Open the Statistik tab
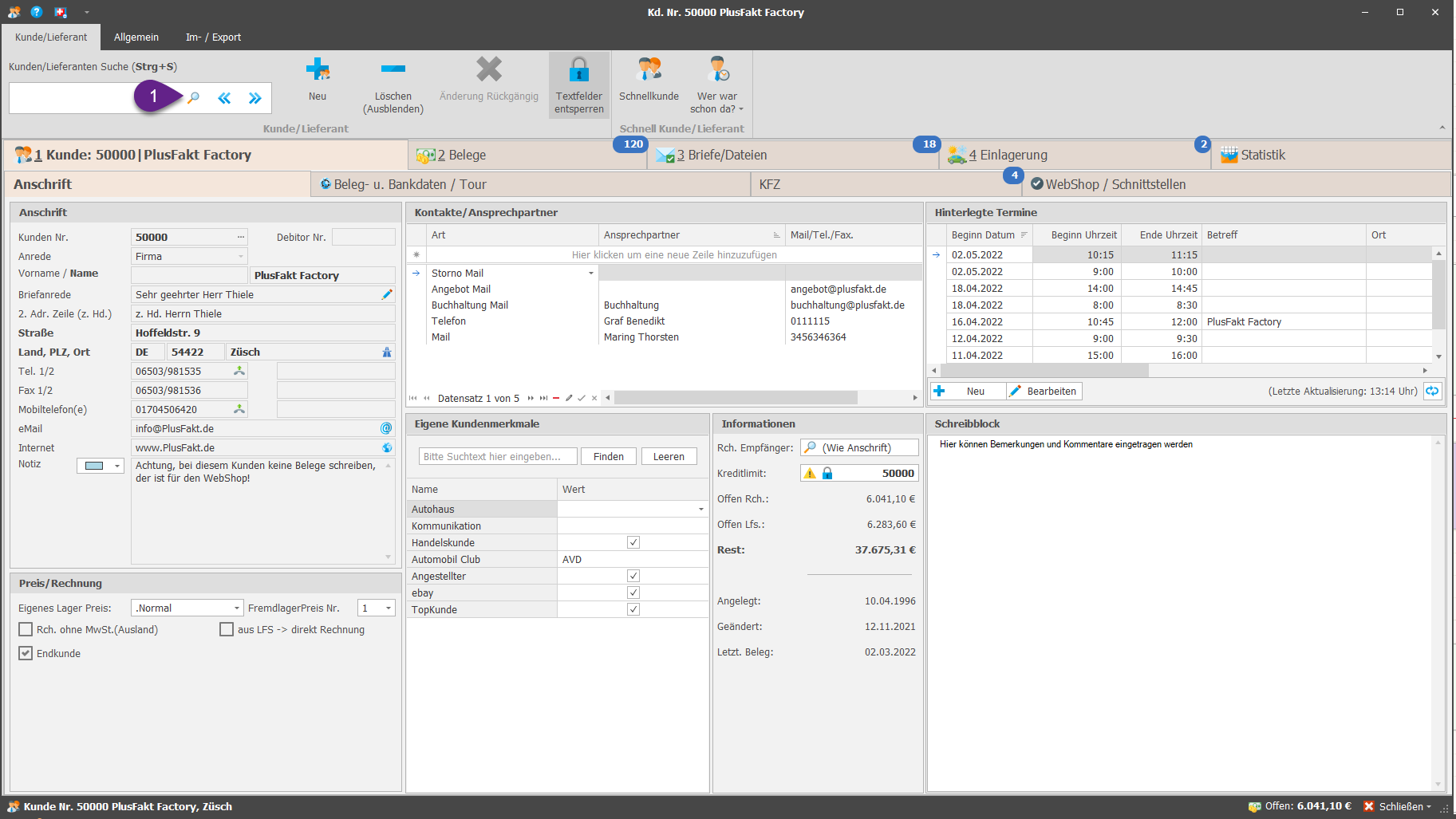 (1331, 155)
